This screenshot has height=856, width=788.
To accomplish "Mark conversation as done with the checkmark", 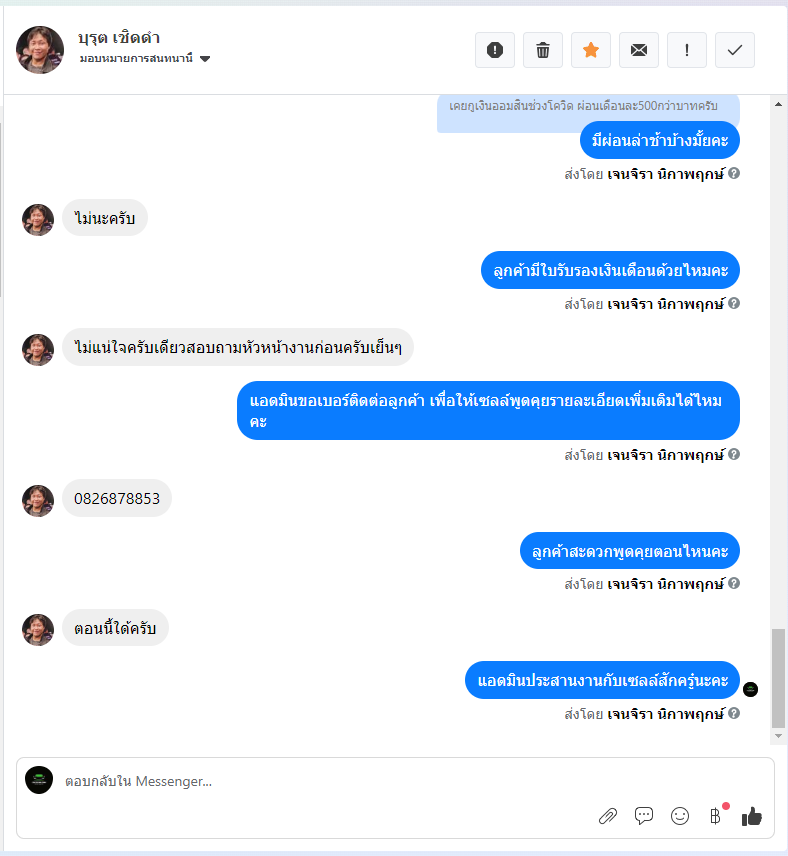I will coord(735,50).
